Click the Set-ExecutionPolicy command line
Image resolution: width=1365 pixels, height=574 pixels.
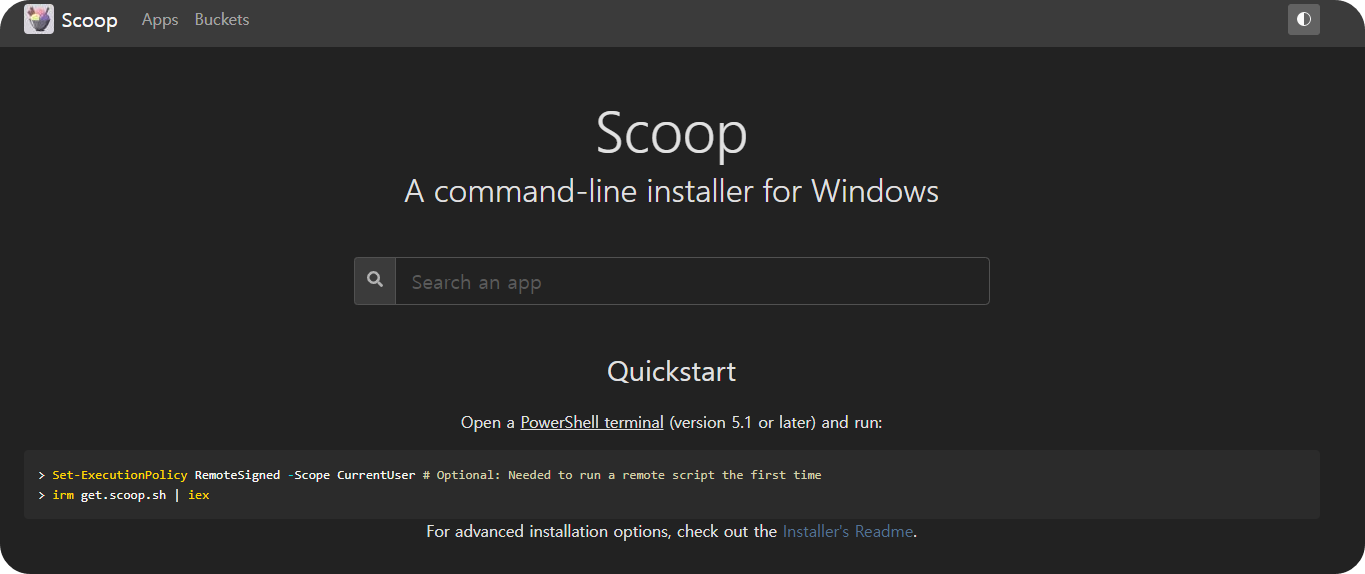point(430,475)
